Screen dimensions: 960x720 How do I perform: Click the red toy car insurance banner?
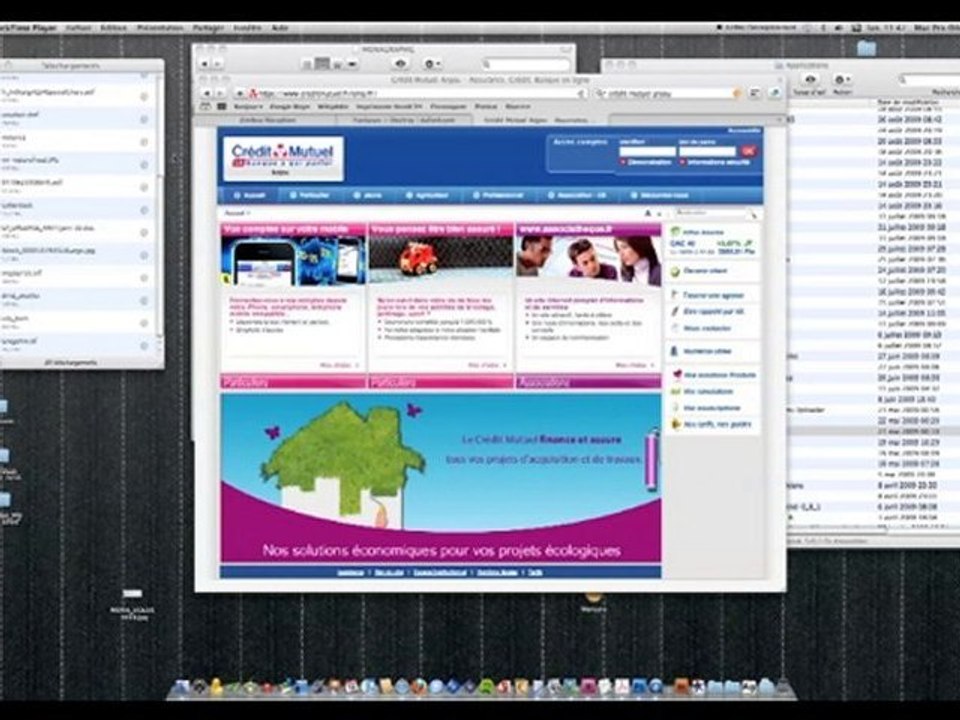441,260
